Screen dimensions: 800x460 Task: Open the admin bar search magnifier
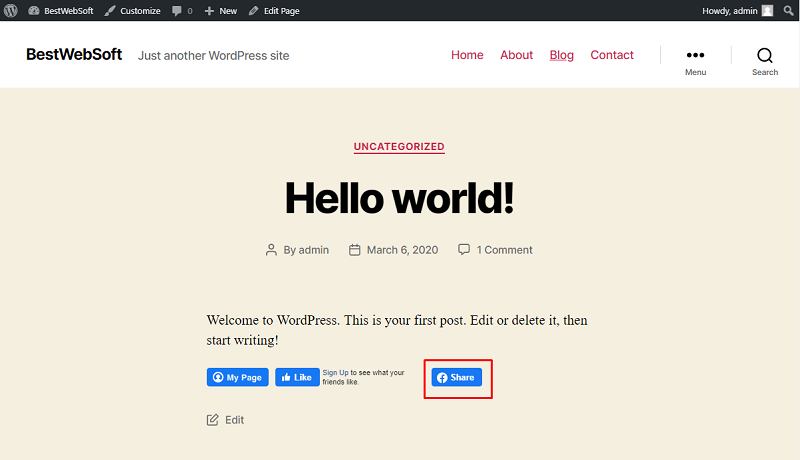point(788,11)
